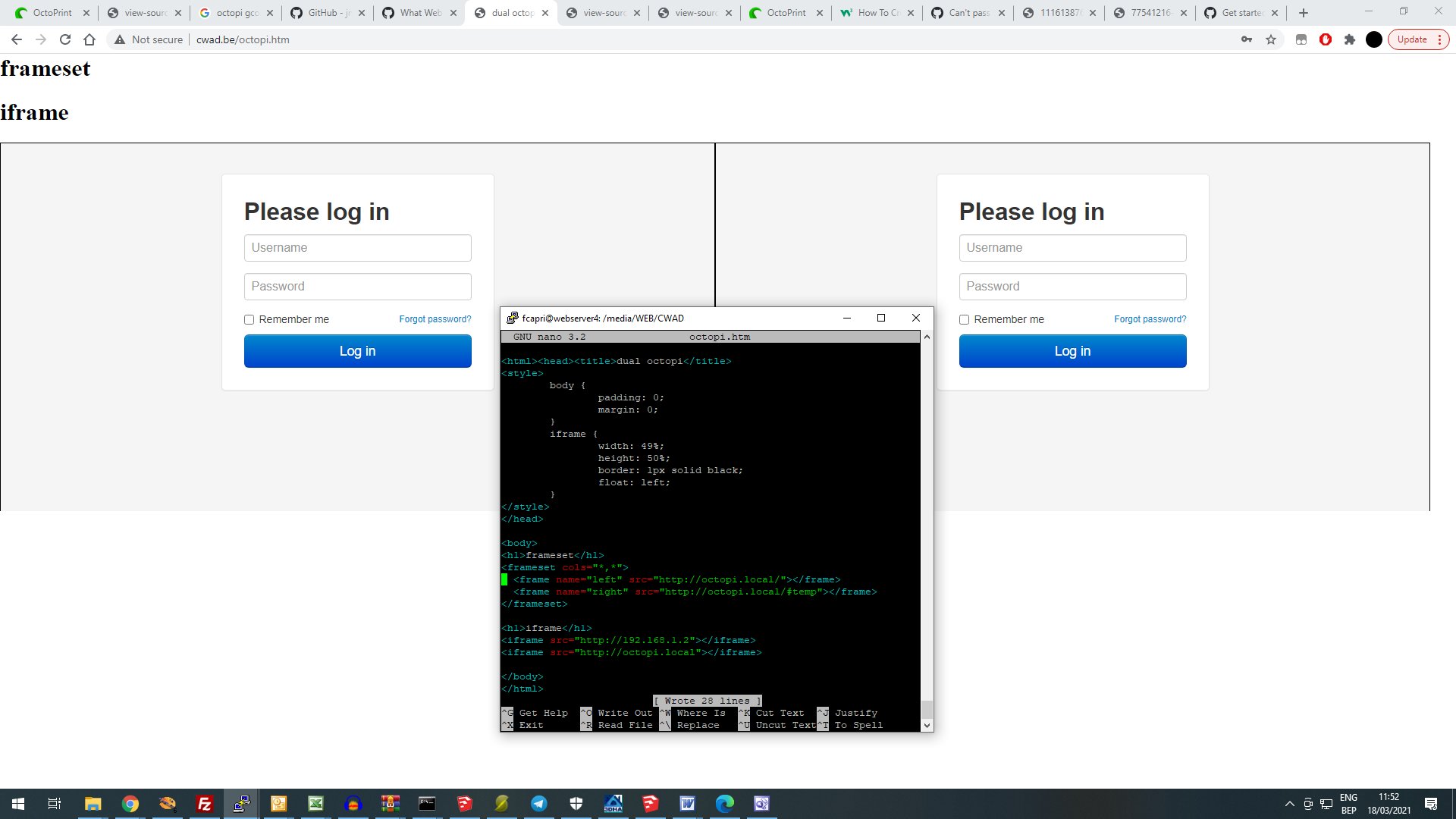Open Windows Security from the taskbar

coord(575,803)
